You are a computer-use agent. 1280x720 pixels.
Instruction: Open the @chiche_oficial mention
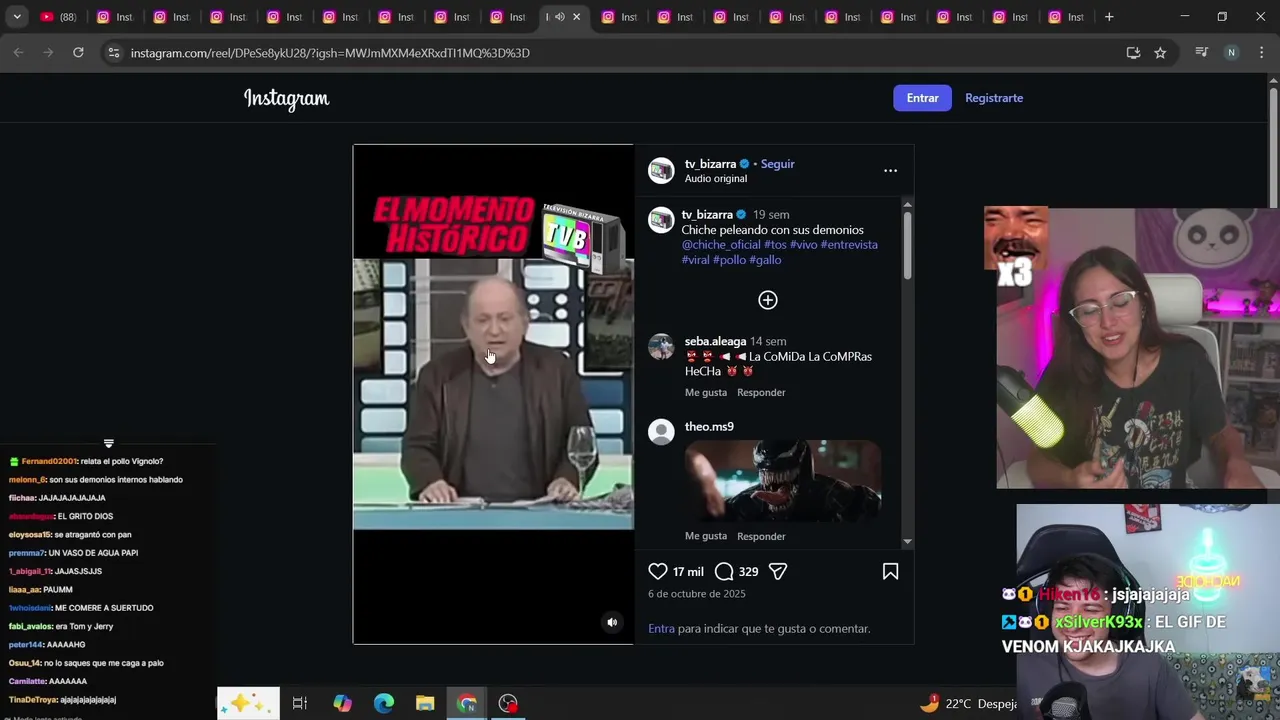721,245
